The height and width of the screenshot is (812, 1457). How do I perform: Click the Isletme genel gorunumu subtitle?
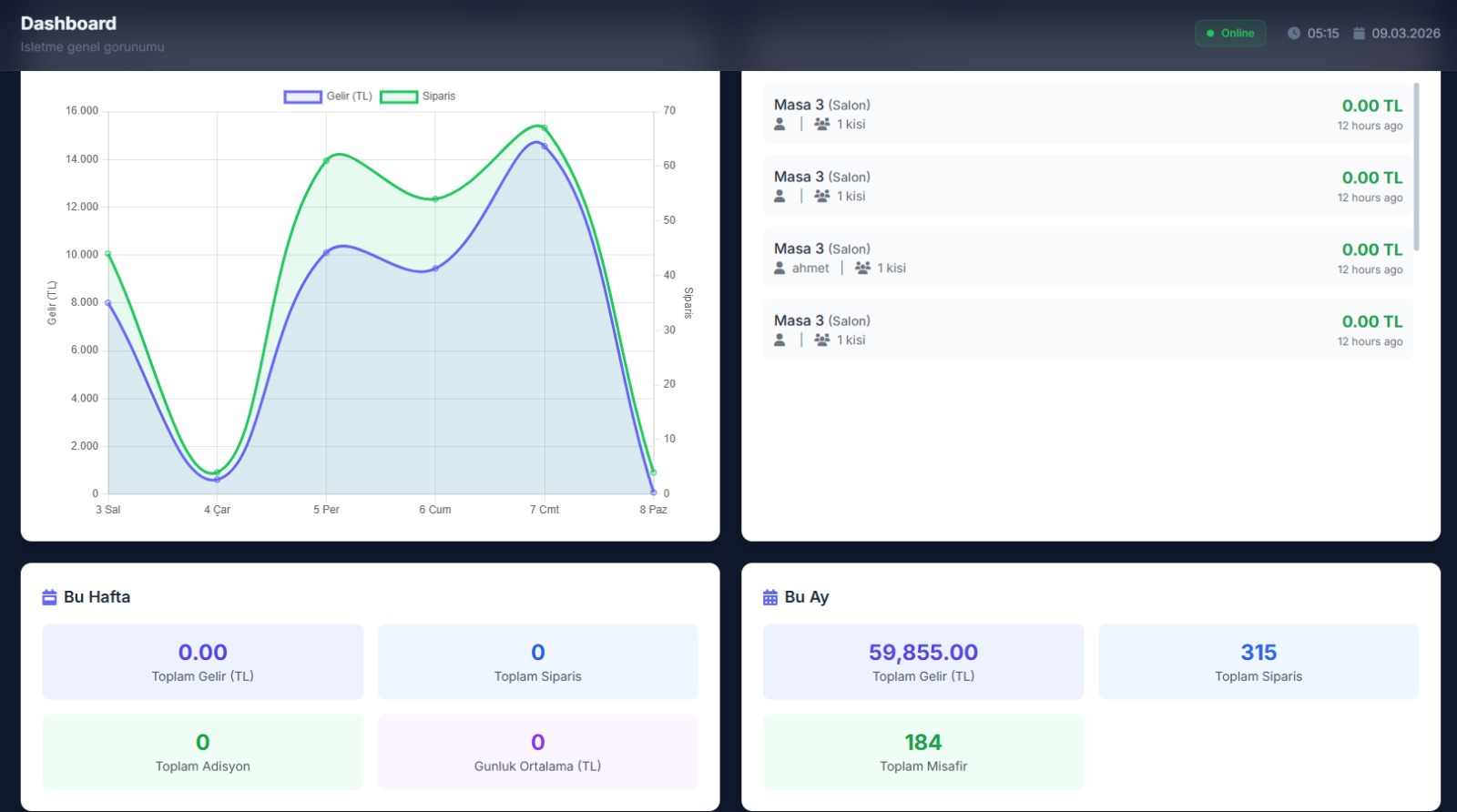tap(92, 47)
